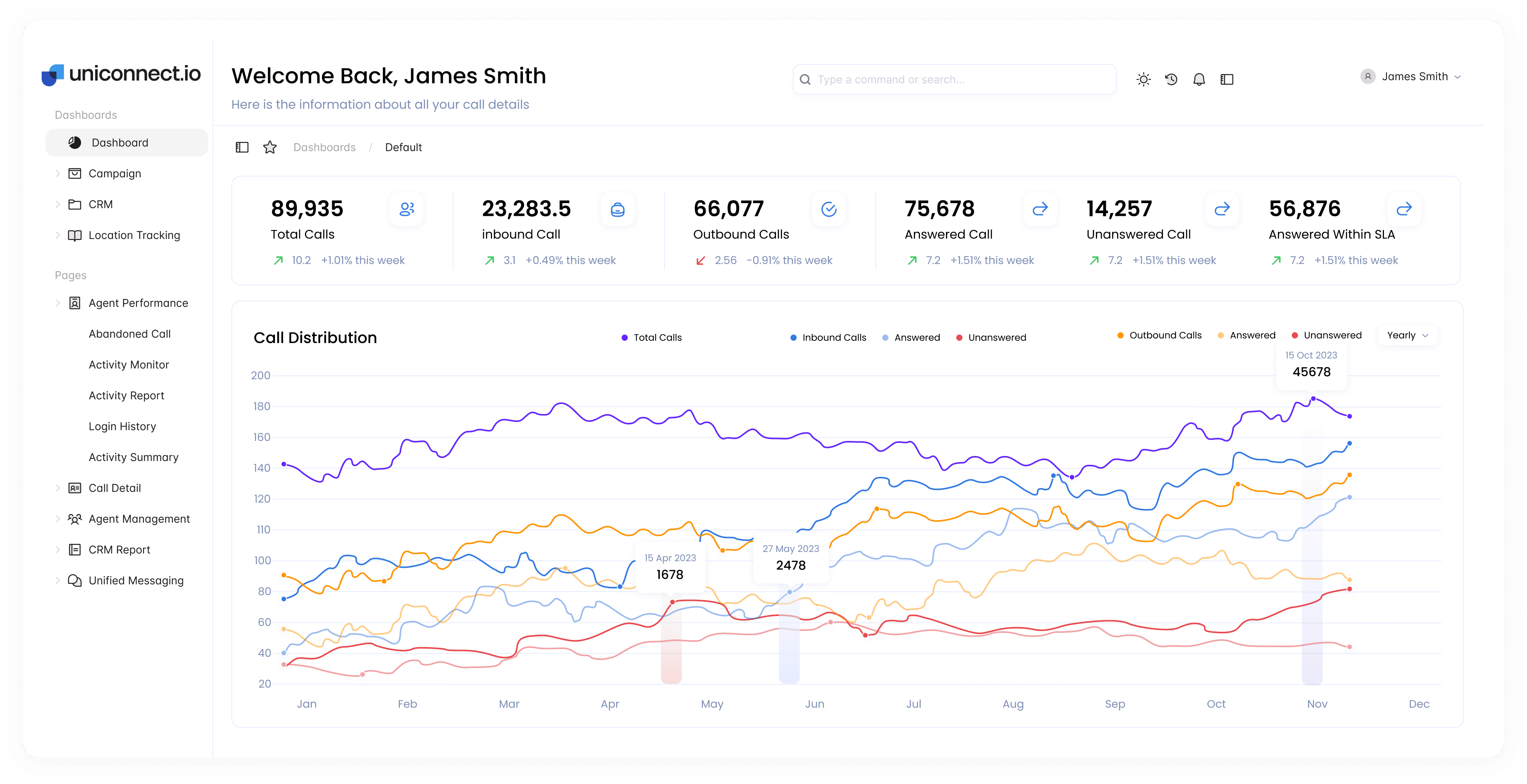Click Location Tracking book icon
The image size is (1527, 784).
75,235
